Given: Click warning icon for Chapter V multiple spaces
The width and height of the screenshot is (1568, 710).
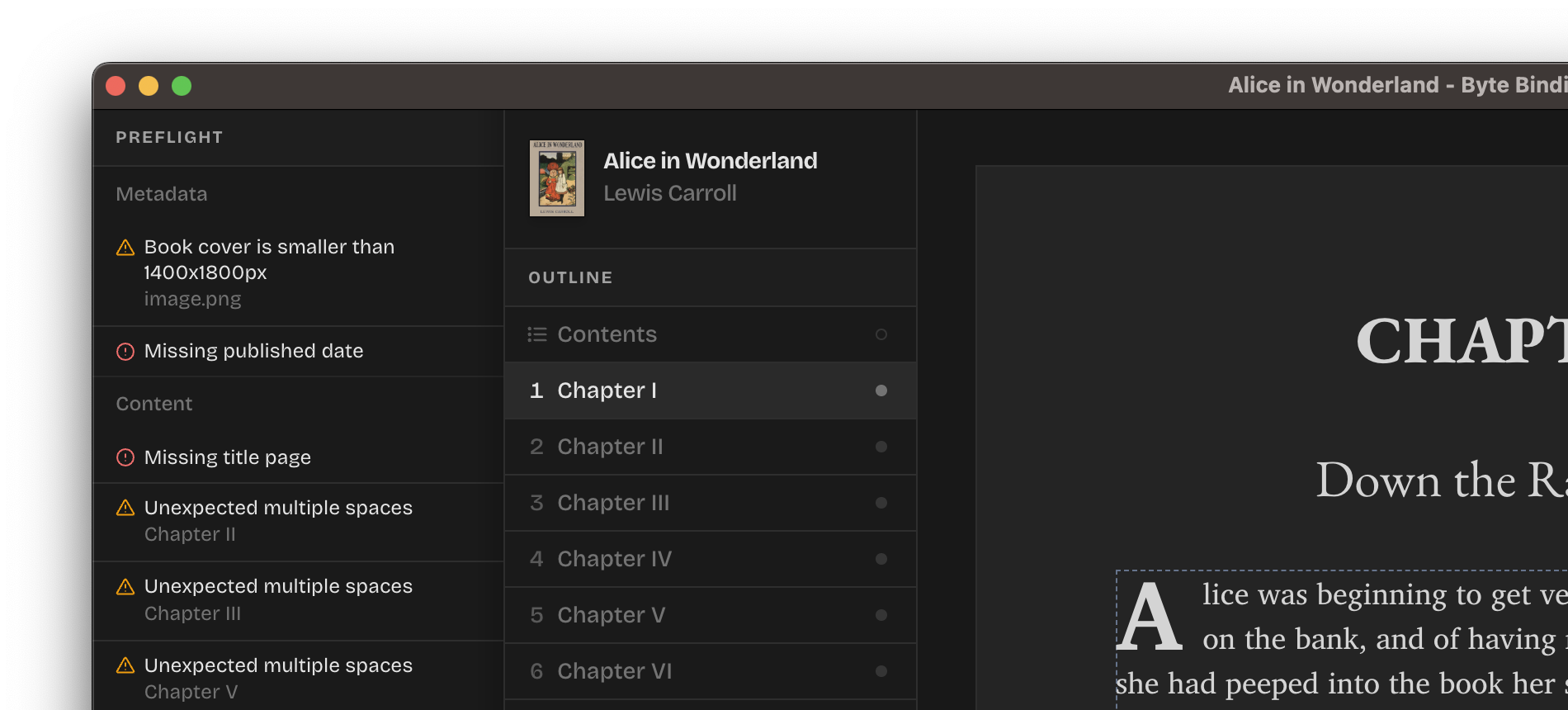Looking at the screenshot, I should coord(125,665).
